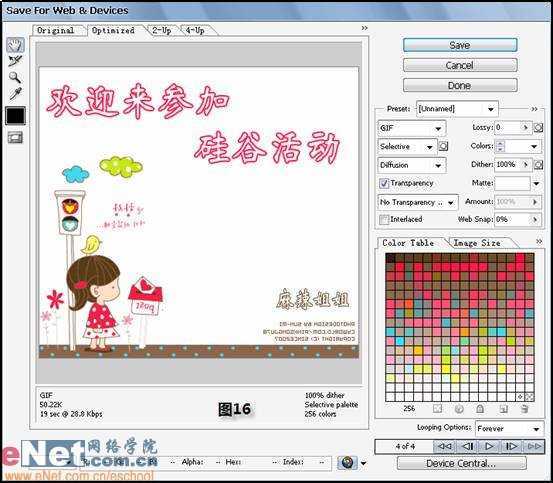Click the Cancel button
Screen dimensions: 553x483
pos(460,65)
